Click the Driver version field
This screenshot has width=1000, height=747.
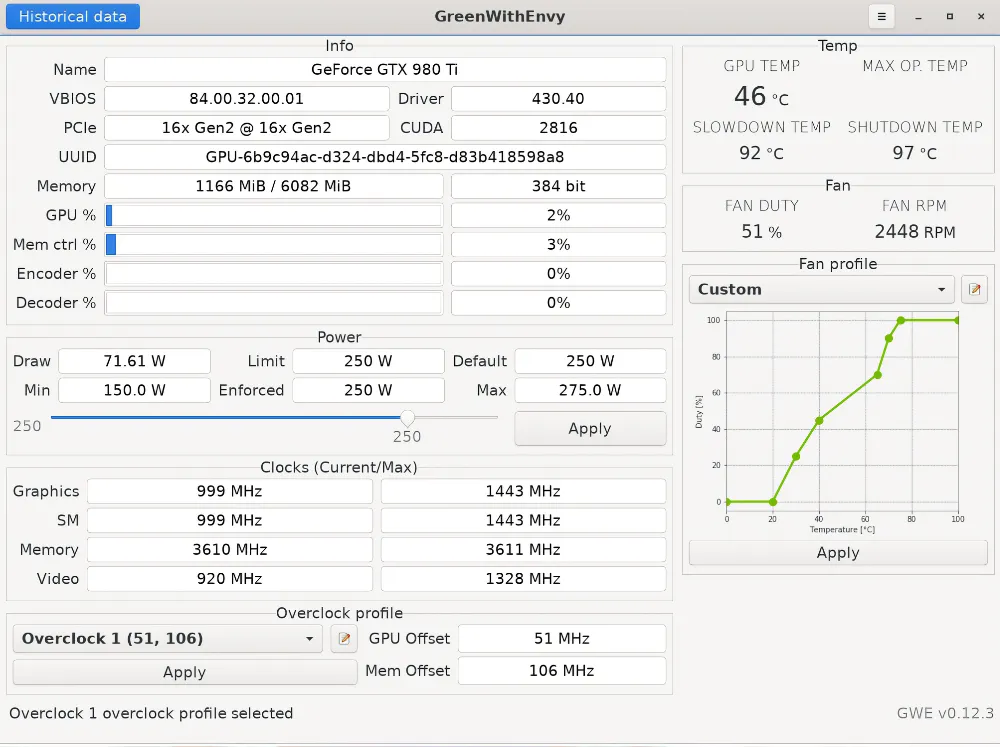point(558,98)
